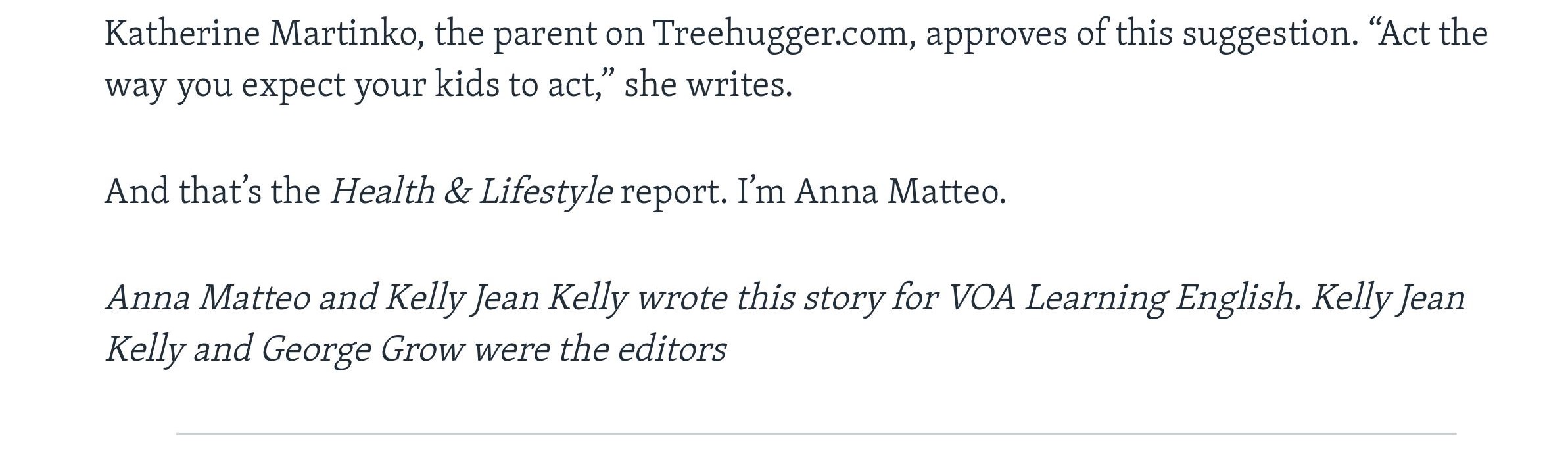Click the italic Health & Lifestyle title
The height and width of the screenshot is (471, 1568).
[x=471, y=192]
